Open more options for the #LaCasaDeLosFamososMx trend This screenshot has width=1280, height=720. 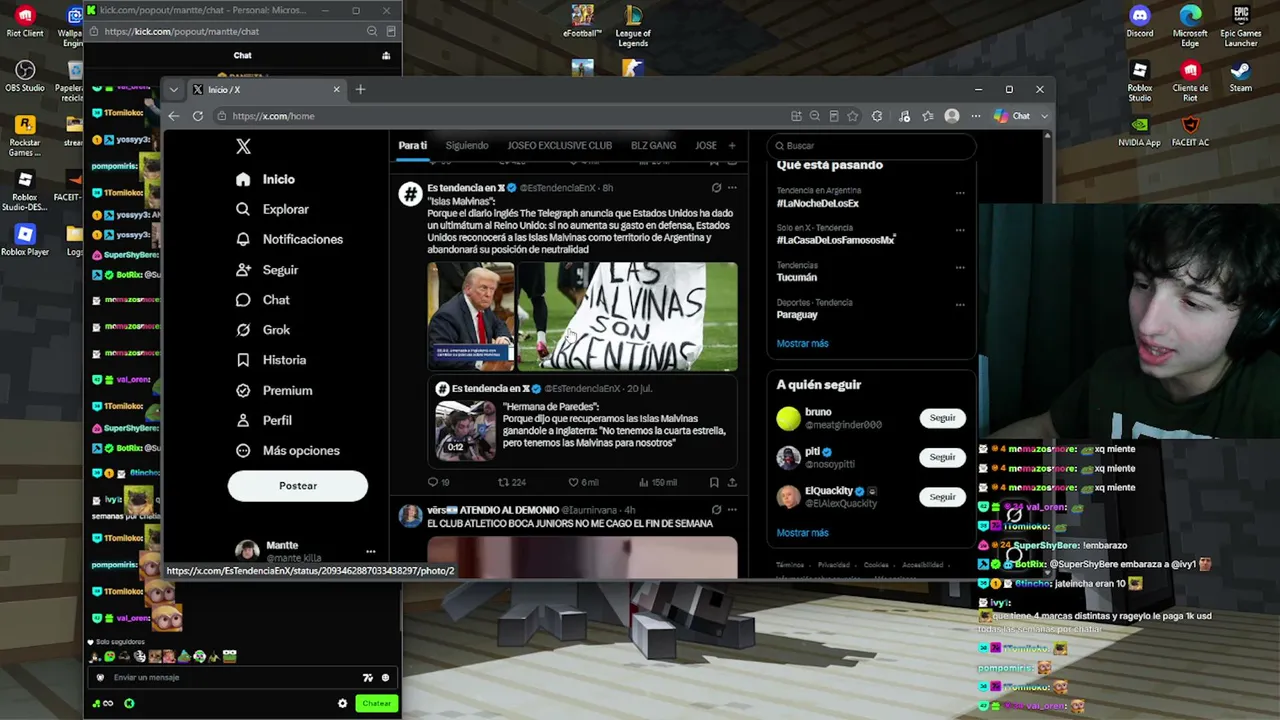pos(960,230)
